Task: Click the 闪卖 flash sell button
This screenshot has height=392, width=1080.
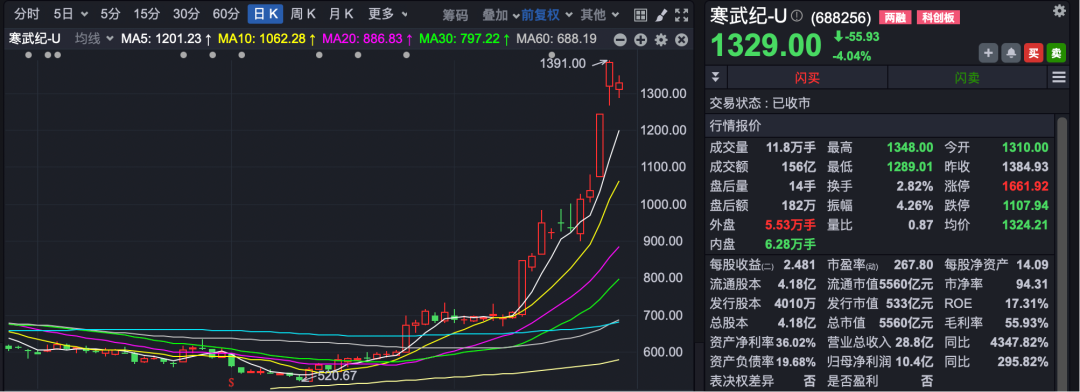Action: 967,78
